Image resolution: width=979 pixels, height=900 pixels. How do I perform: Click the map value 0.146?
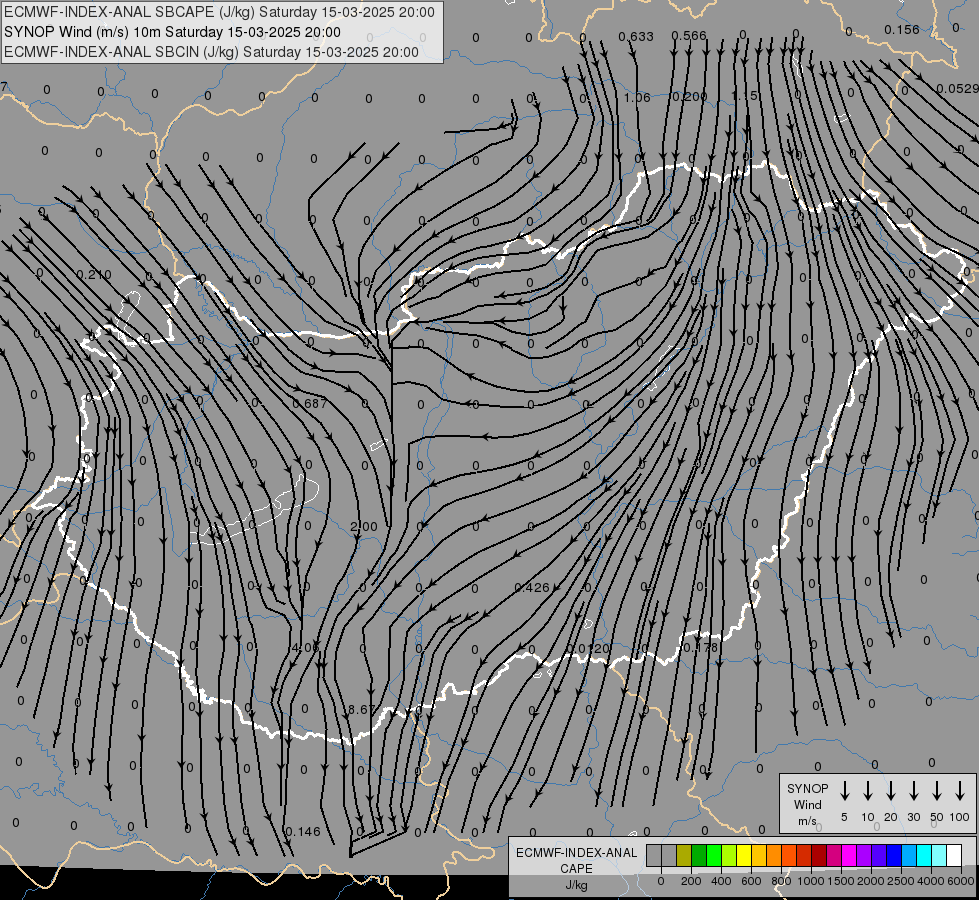[302, 831]
